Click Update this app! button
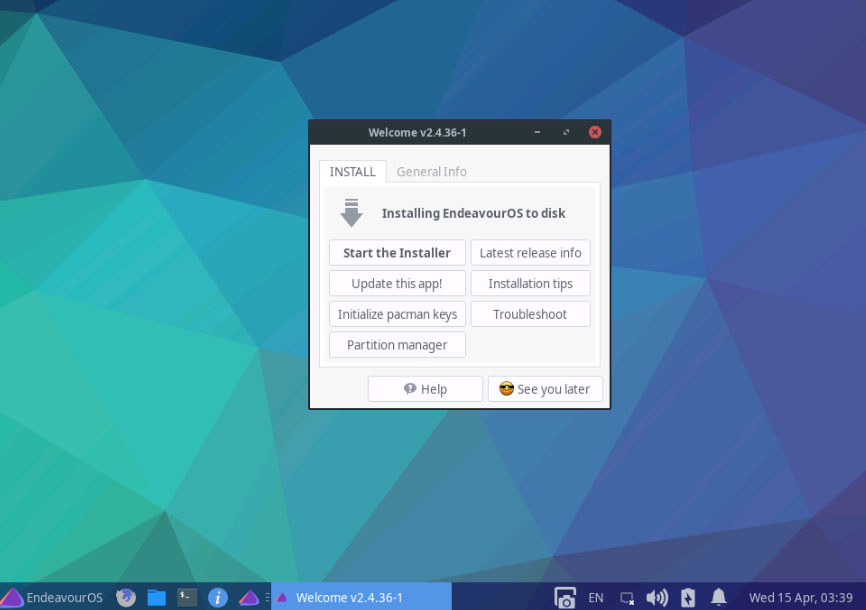Viewport: 866px width, 610px height. tap(397, 283)
